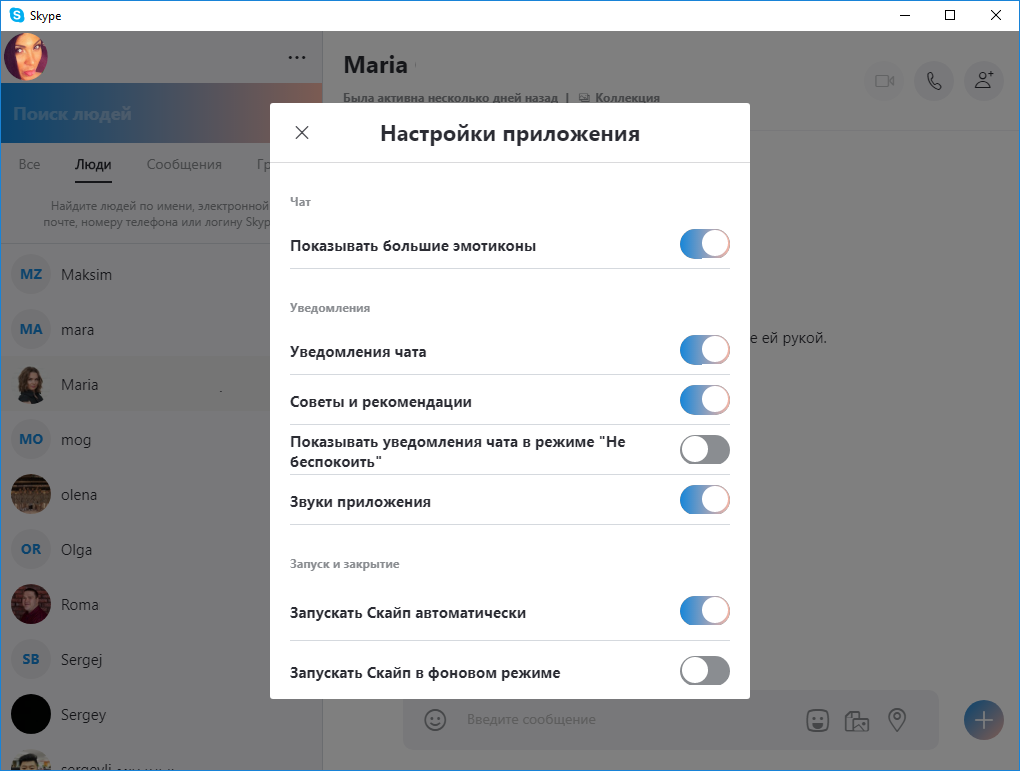The width and height of the screenshot is (1020, 771).
Task: Turn off automatic Skype startup switch
Action: coord(705,611)
